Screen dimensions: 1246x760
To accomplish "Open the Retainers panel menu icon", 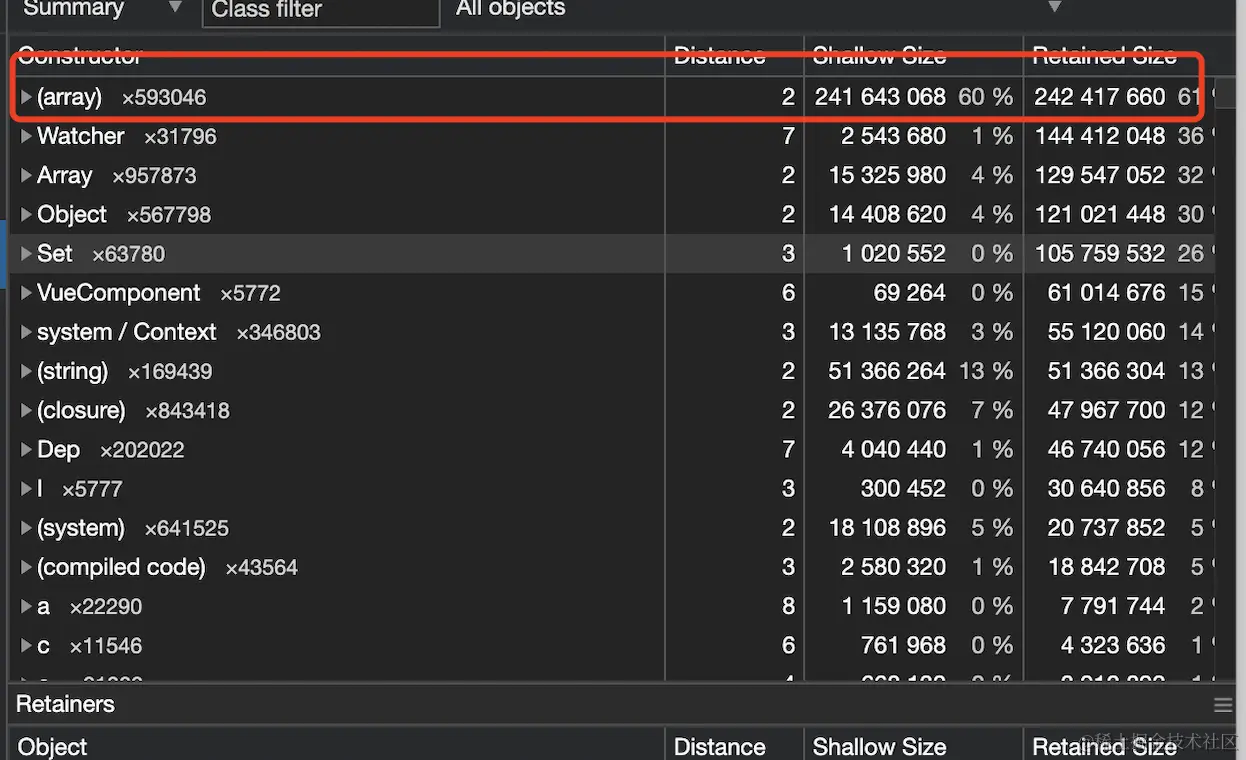I will tap(1223, 705).
